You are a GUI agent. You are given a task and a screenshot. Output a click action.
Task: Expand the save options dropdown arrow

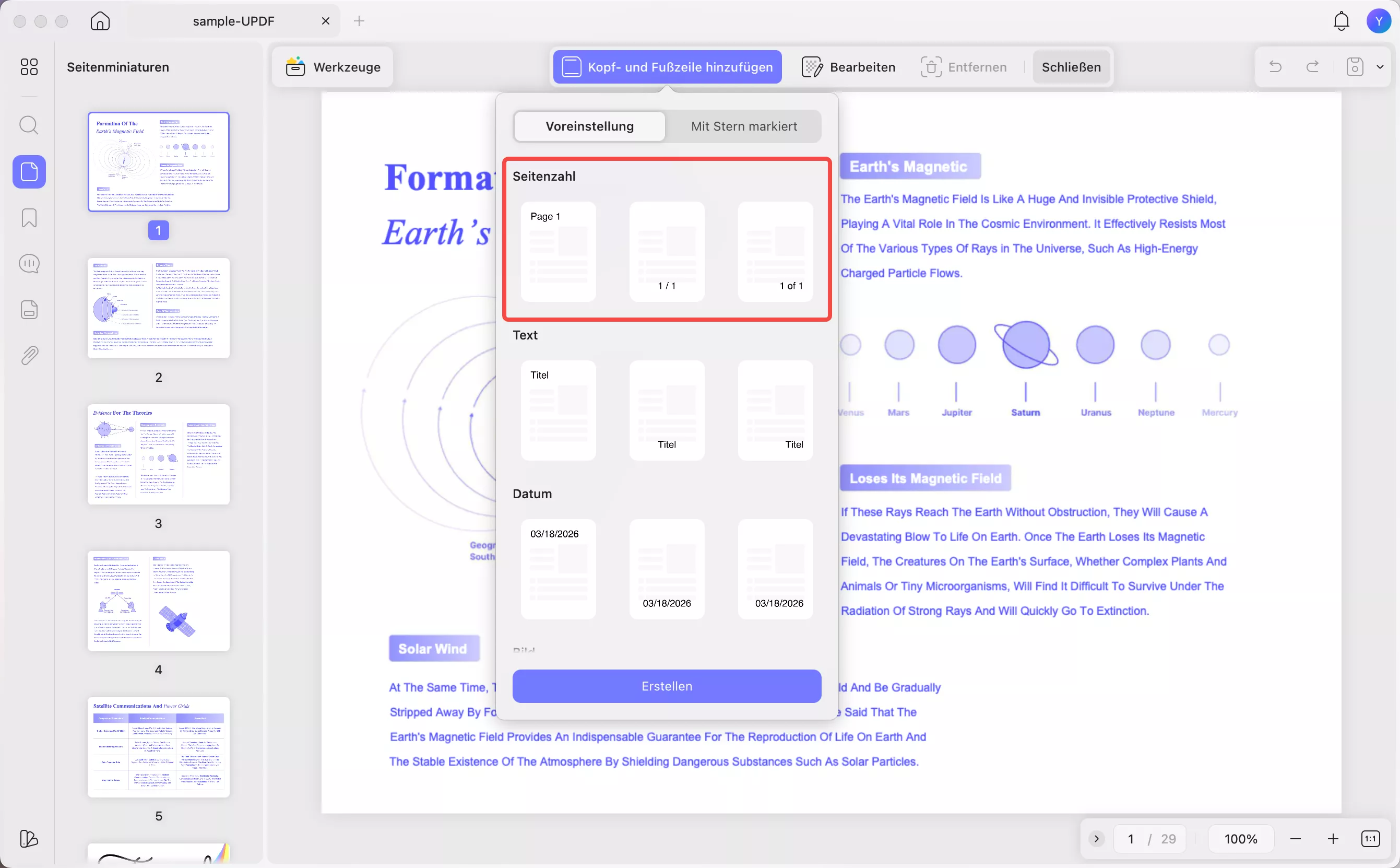click(x=1380, y=67)
